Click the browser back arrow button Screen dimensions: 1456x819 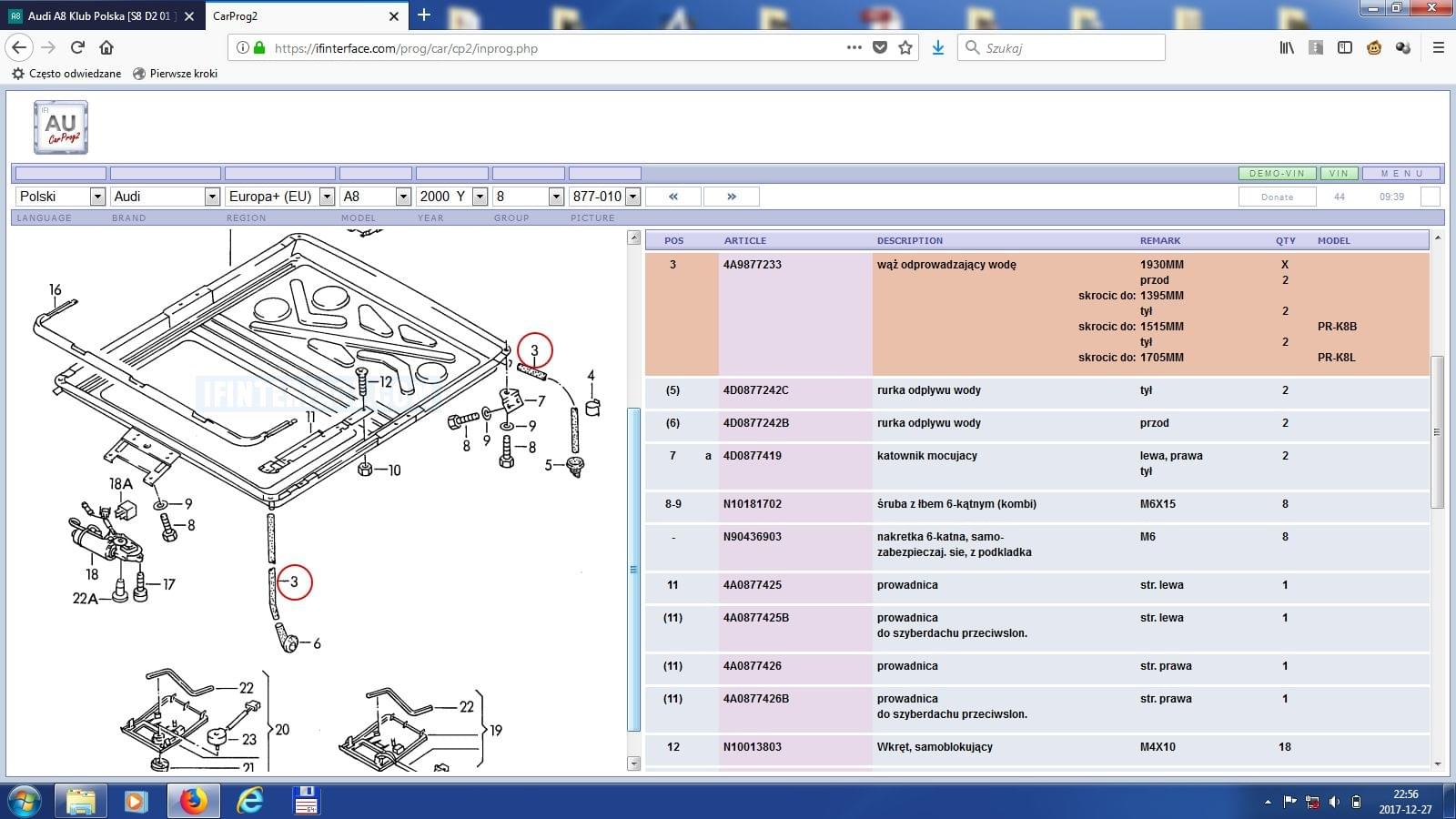tap(19, 47)
